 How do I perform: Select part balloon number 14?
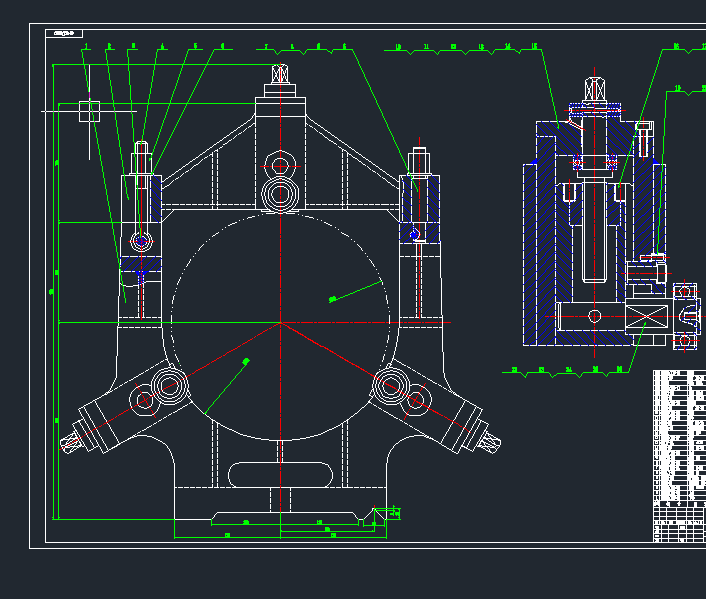[508, 46]
